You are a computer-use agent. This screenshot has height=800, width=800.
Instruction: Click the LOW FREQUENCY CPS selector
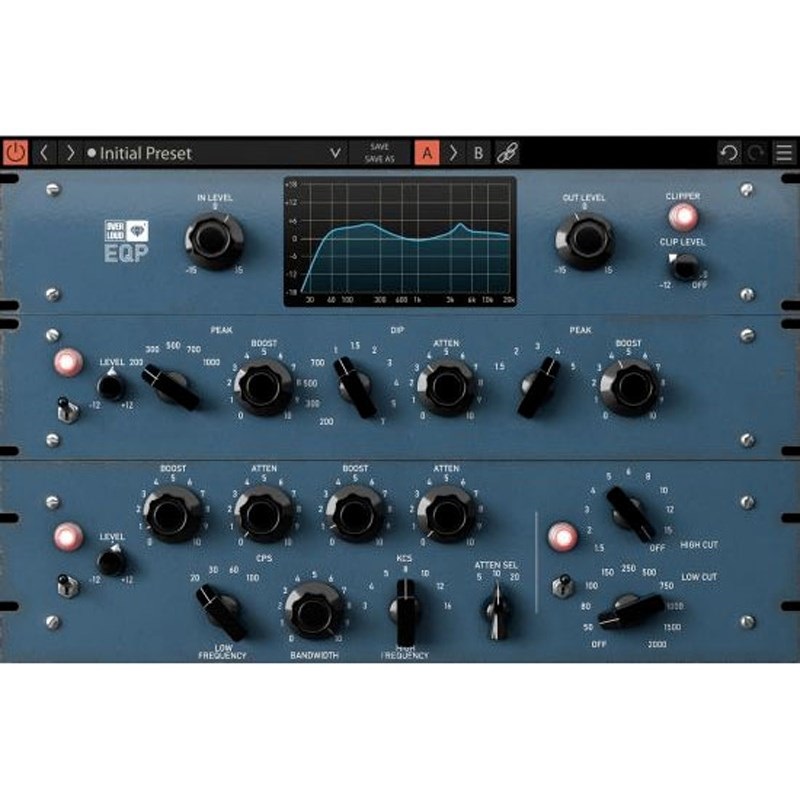[222, 612]
